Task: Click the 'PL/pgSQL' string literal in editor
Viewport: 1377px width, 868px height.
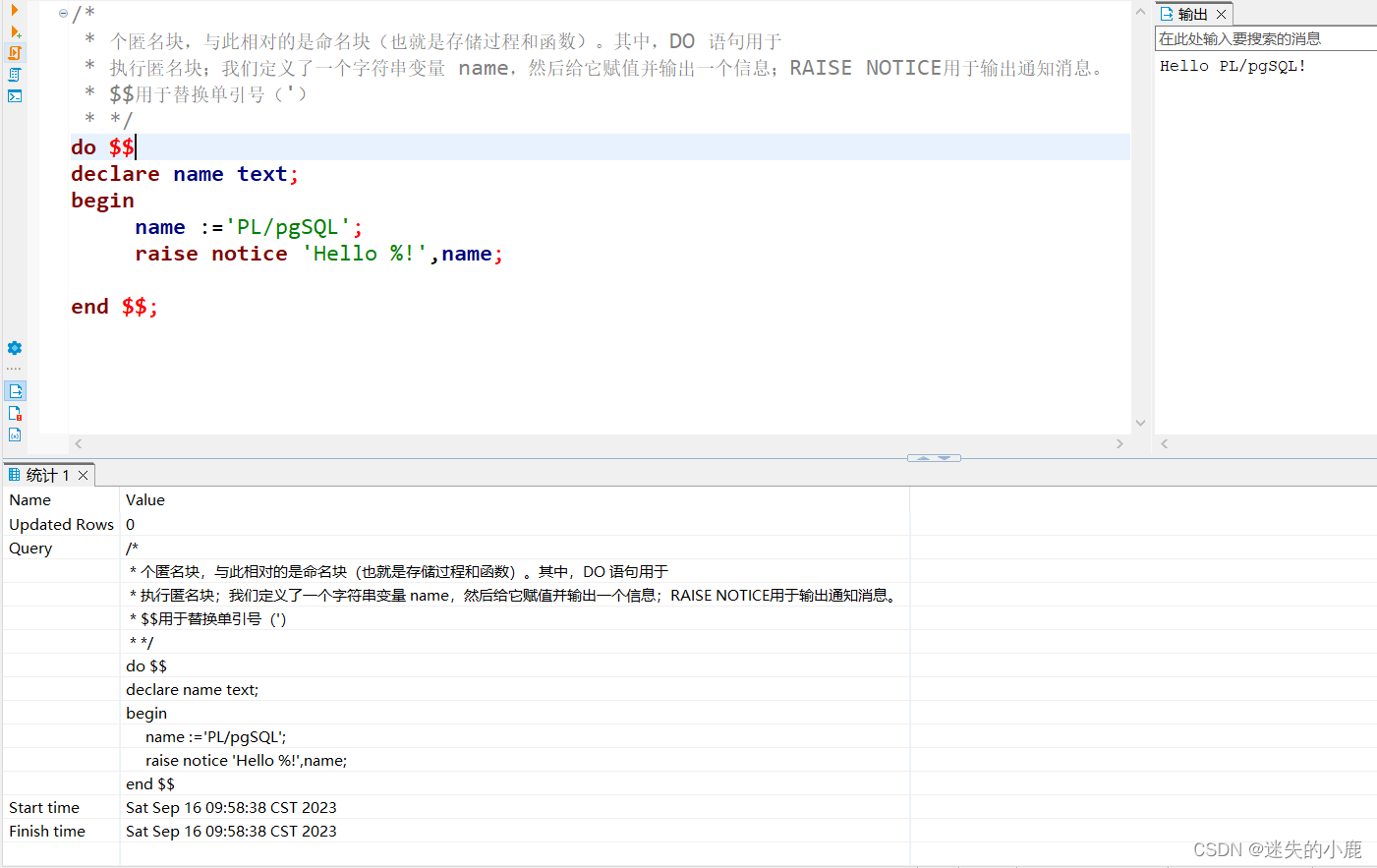Action: click(288, 227)
